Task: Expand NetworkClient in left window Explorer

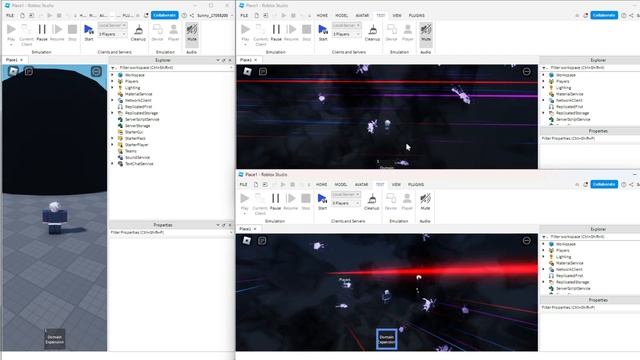Action: (113, 100)
